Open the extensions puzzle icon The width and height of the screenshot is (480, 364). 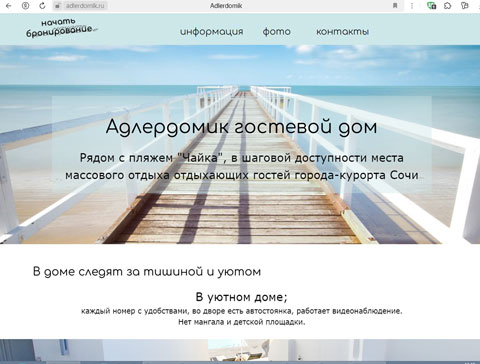(448, 6)
